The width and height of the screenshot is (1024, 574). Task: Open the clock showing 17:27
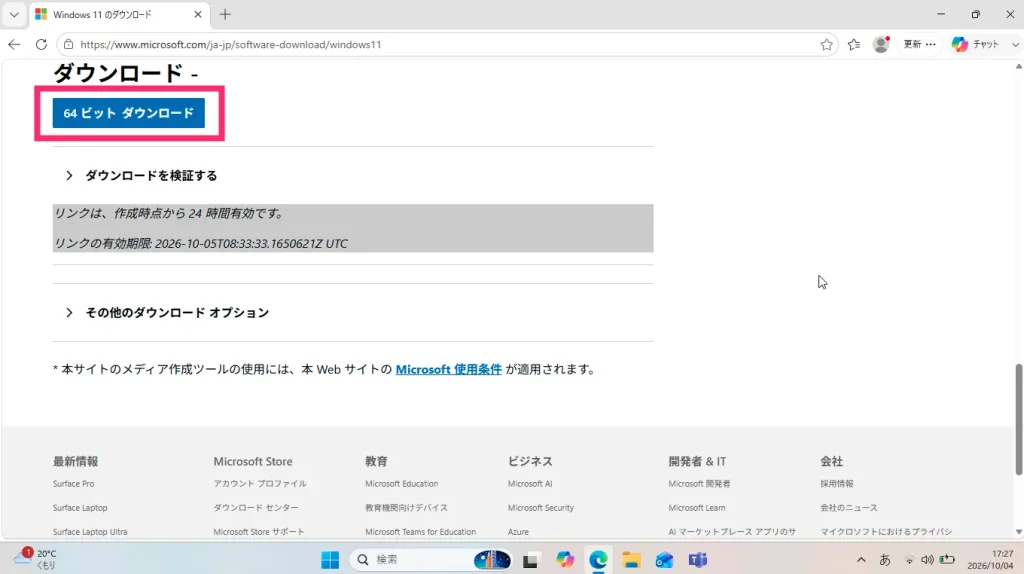click(x=991, y=560)
